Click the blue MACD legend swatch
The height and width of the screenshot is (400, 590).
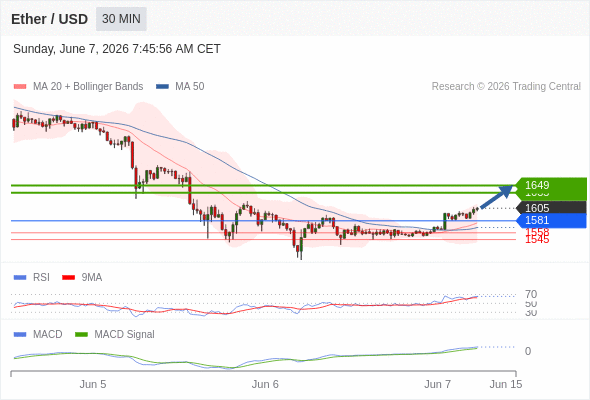(x=20, y=335)
